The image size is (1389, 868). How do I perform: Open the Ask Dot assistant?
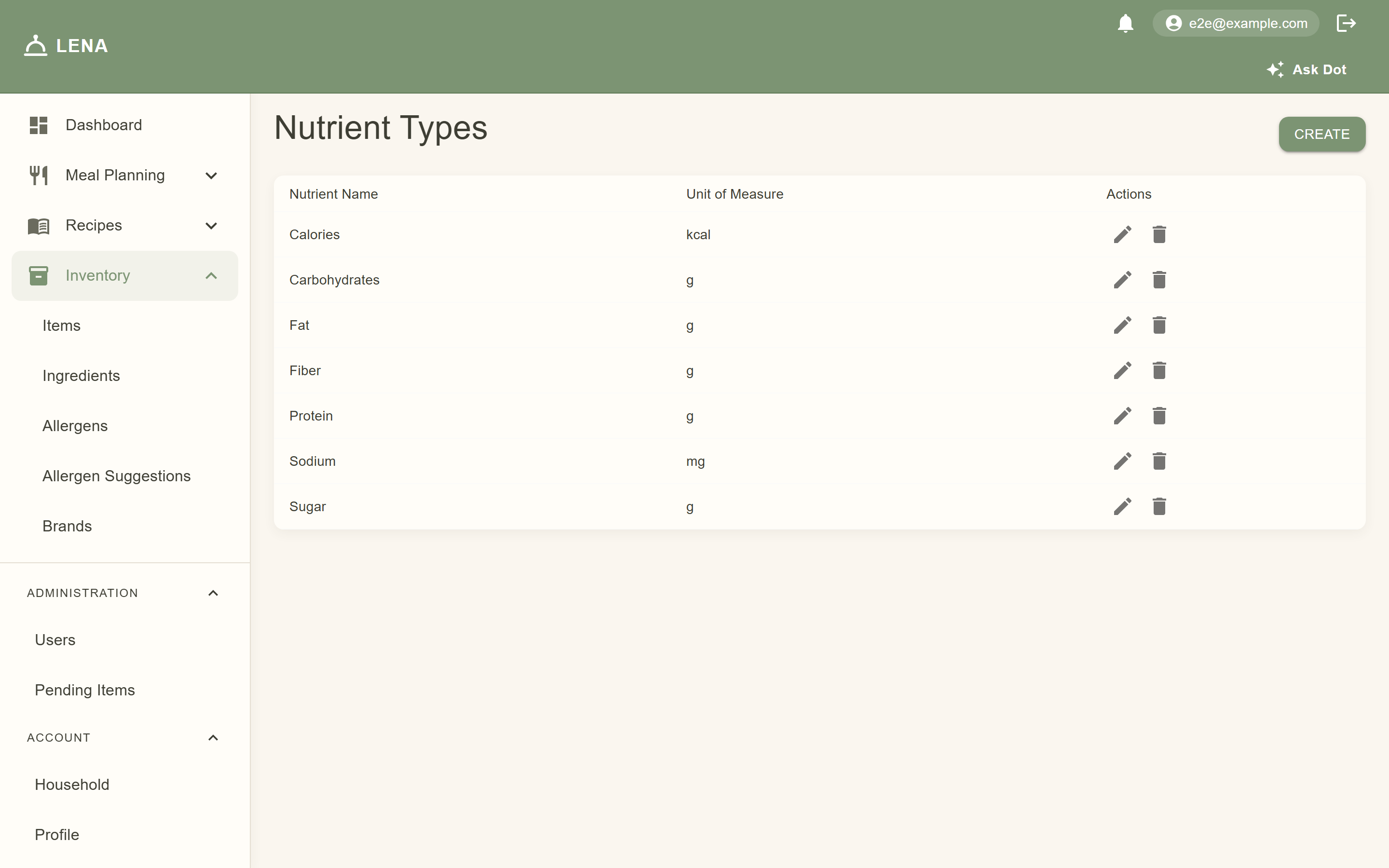tap(1307, 69)
